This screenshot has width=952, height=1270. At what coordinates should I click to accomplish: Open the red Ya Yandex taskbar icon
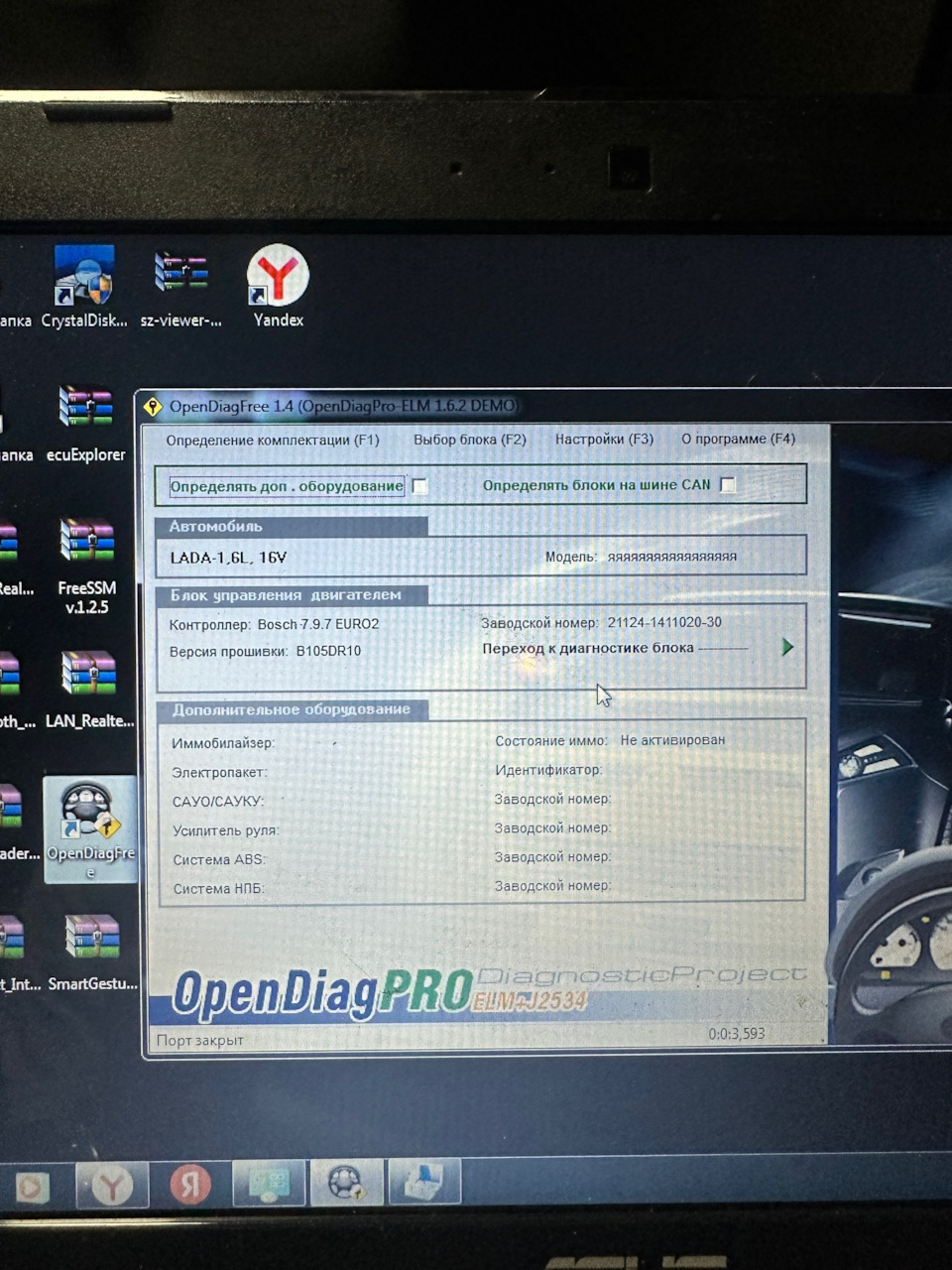(x=190, y=1184)
